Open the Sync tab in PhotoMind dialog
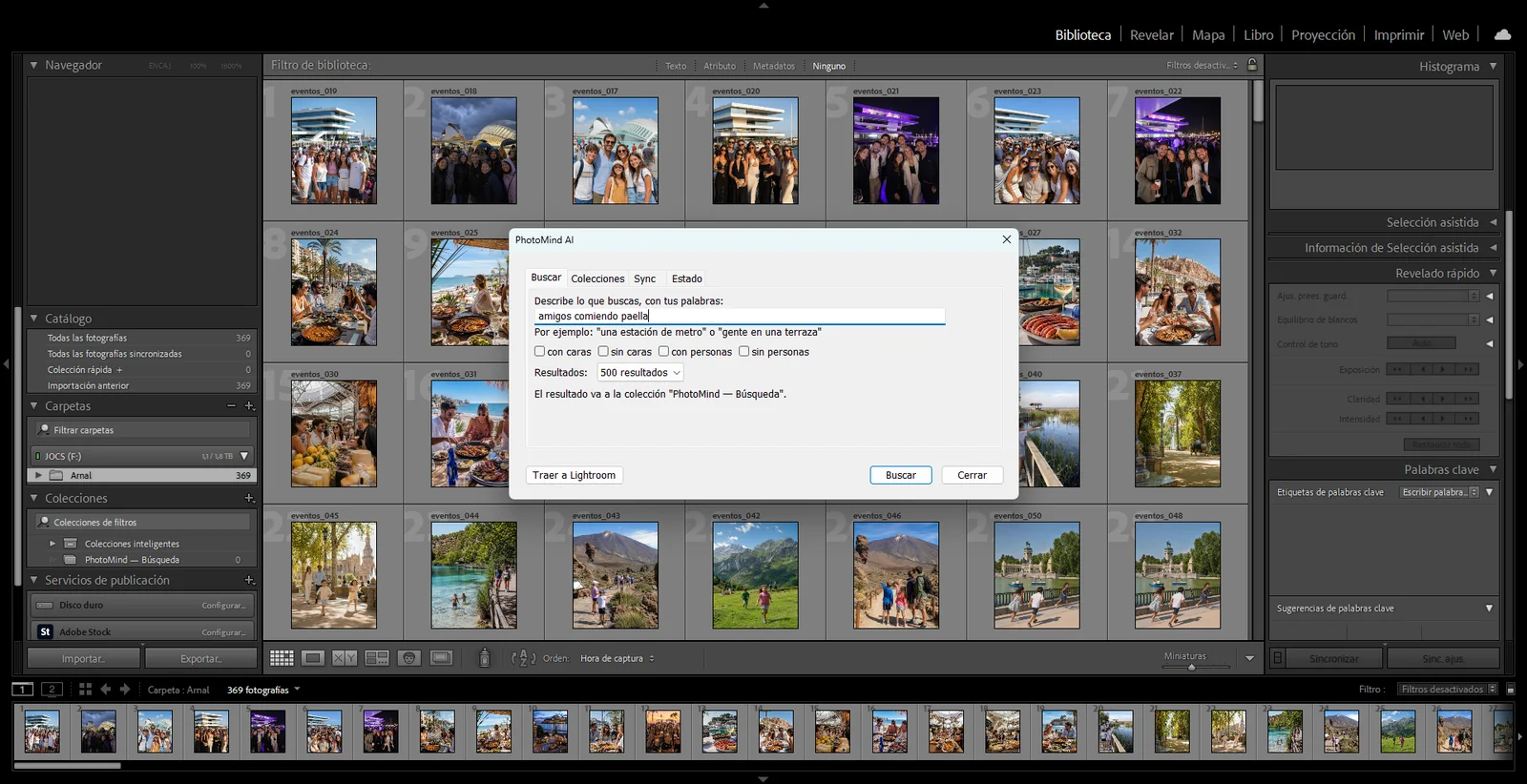1527x784 pixels. (x=645, y=279)
